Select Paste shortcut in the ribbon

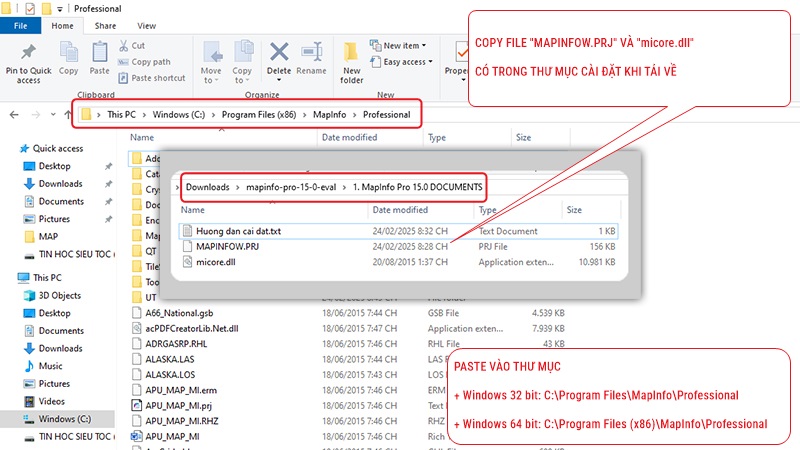pyautogui.click(x=152, y=78)
